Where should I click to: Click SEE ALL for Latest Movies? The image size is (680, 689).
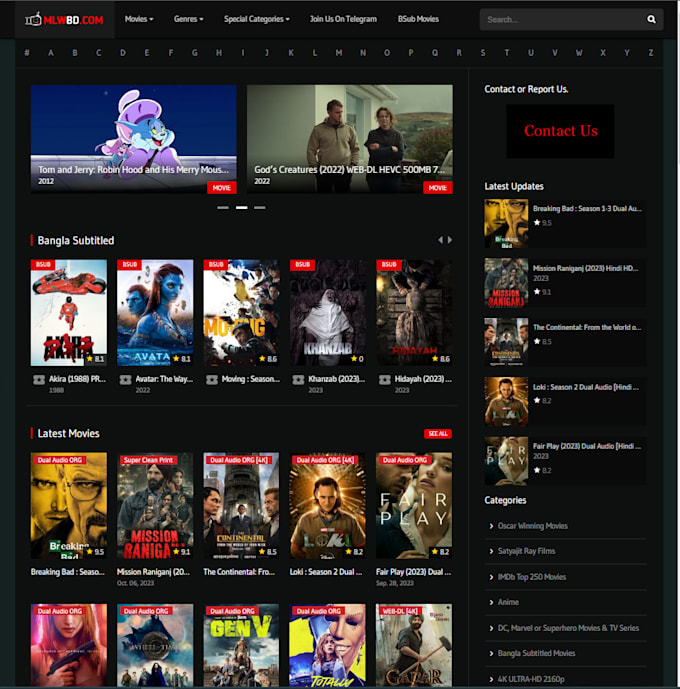pos(438,434)
